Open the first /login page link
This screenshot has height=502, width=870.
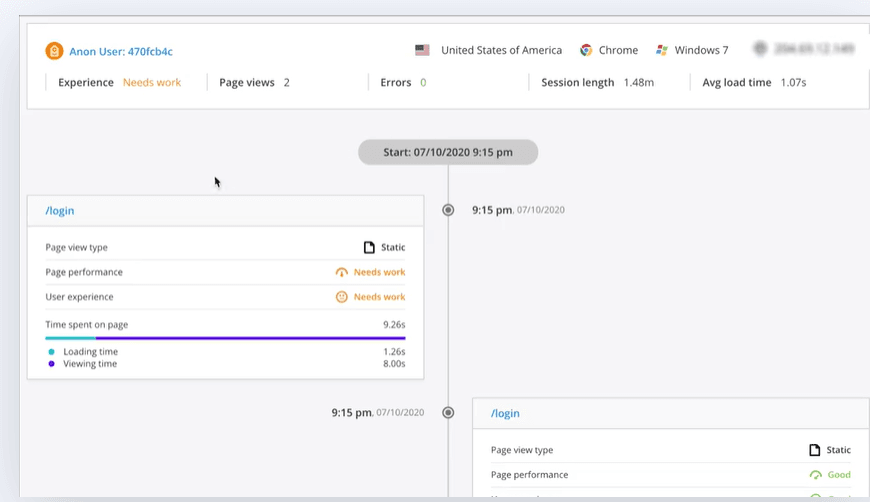point(60,211)
